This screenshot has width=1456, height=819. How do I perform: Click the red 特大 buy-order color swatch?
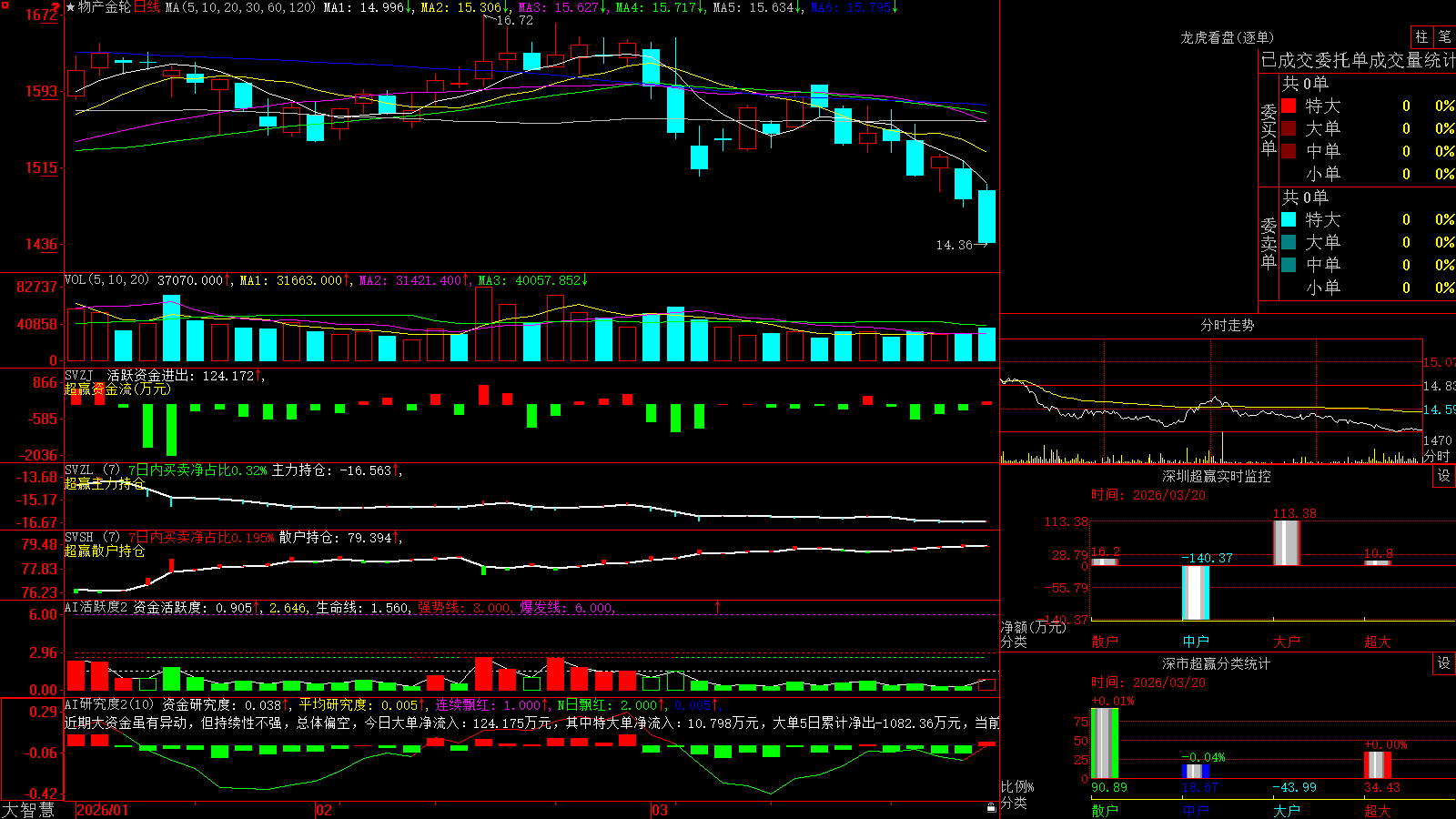click(1289, 106)
